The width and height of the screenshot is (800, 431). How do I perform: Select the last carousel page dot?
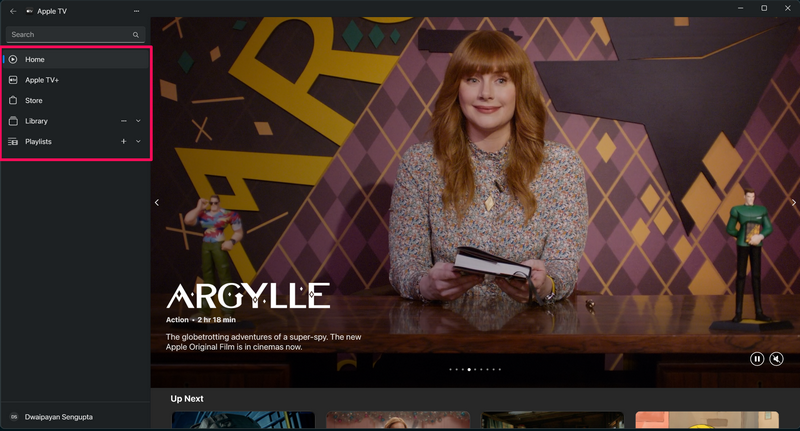coord(499,369)
